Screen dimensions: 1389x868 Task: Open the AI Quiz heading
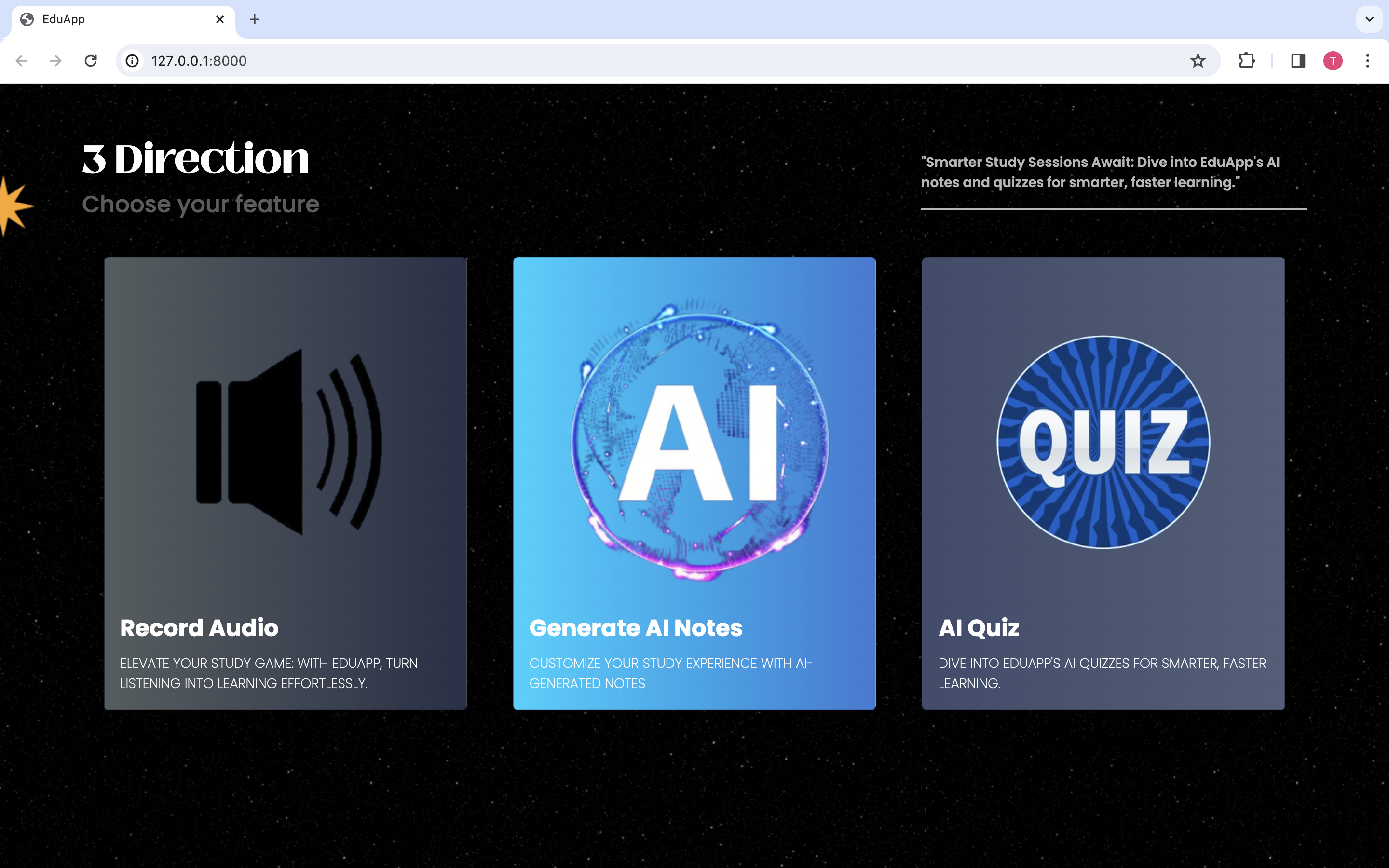point(979,628)
